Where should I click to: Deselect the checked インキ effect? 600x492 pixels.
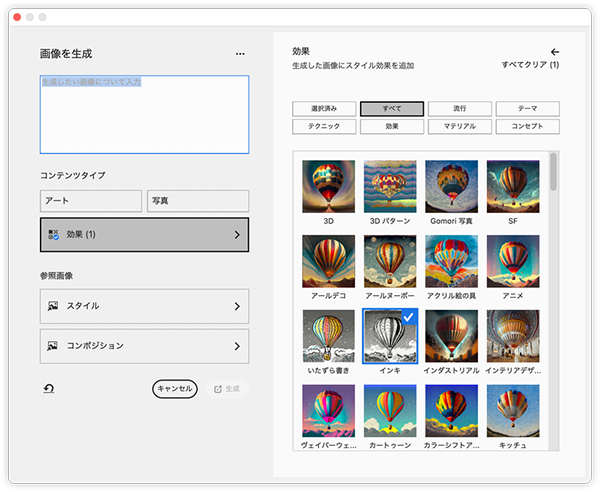[390, 335]
